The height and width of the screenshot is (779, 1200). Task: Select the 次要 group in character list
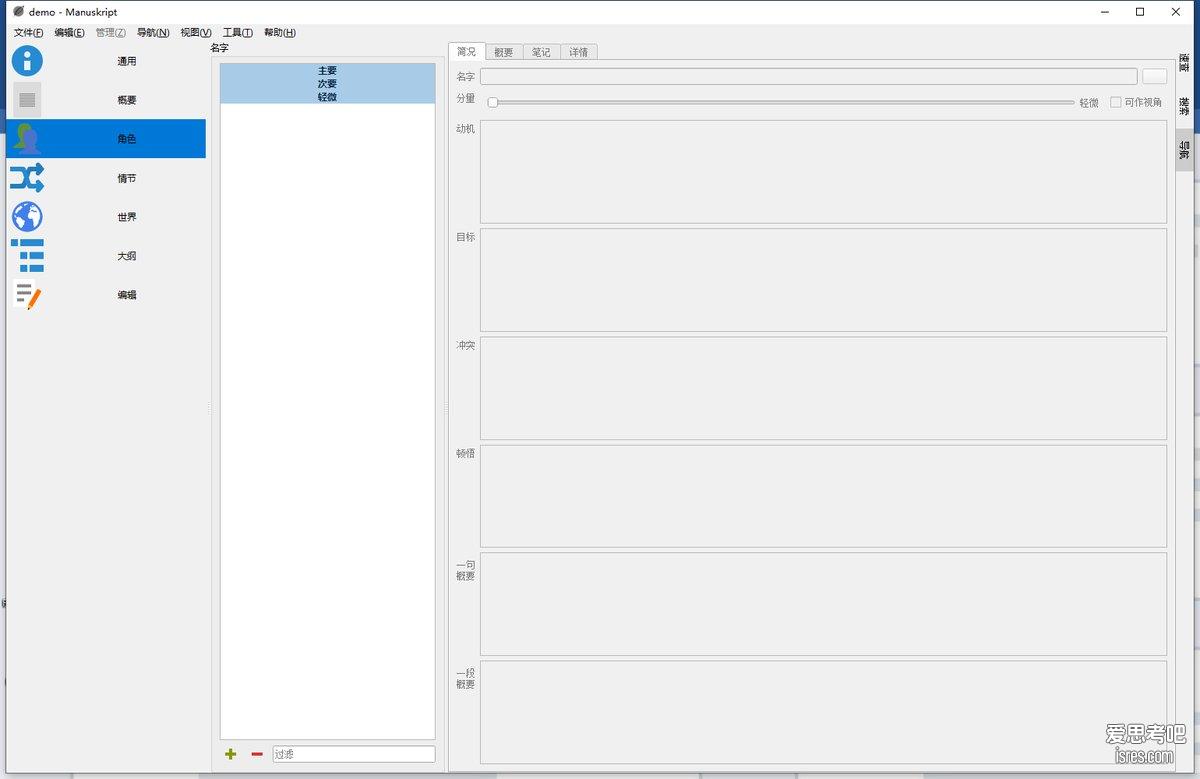[x=328, y=84]
